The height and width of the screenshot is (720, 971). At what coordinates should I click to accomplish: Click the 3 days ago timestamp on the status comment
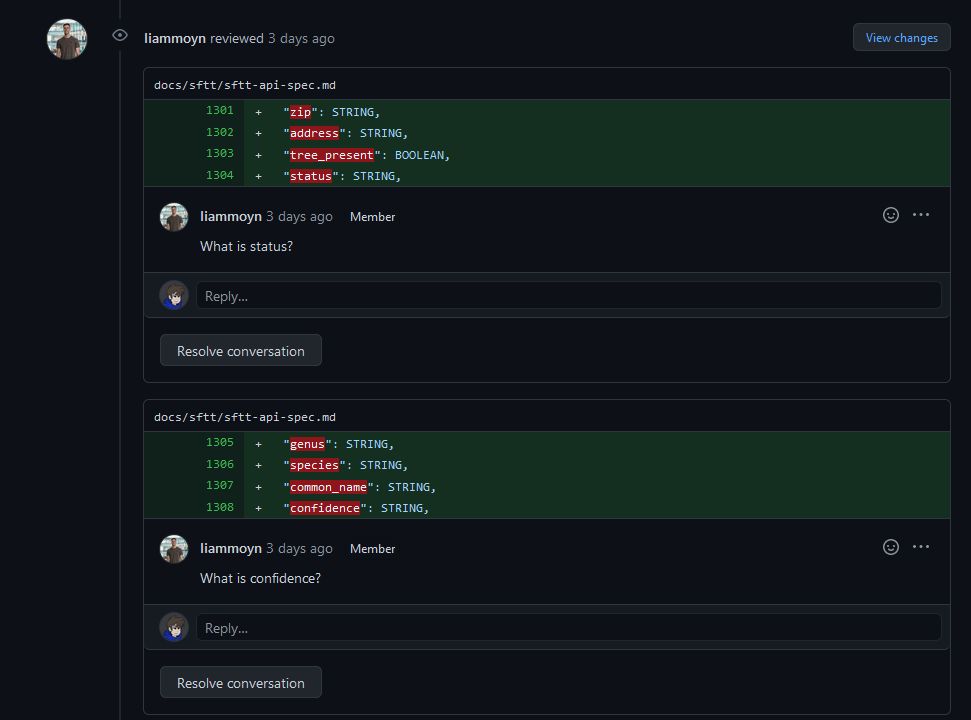pyautogui.click(x=298, y=216)
